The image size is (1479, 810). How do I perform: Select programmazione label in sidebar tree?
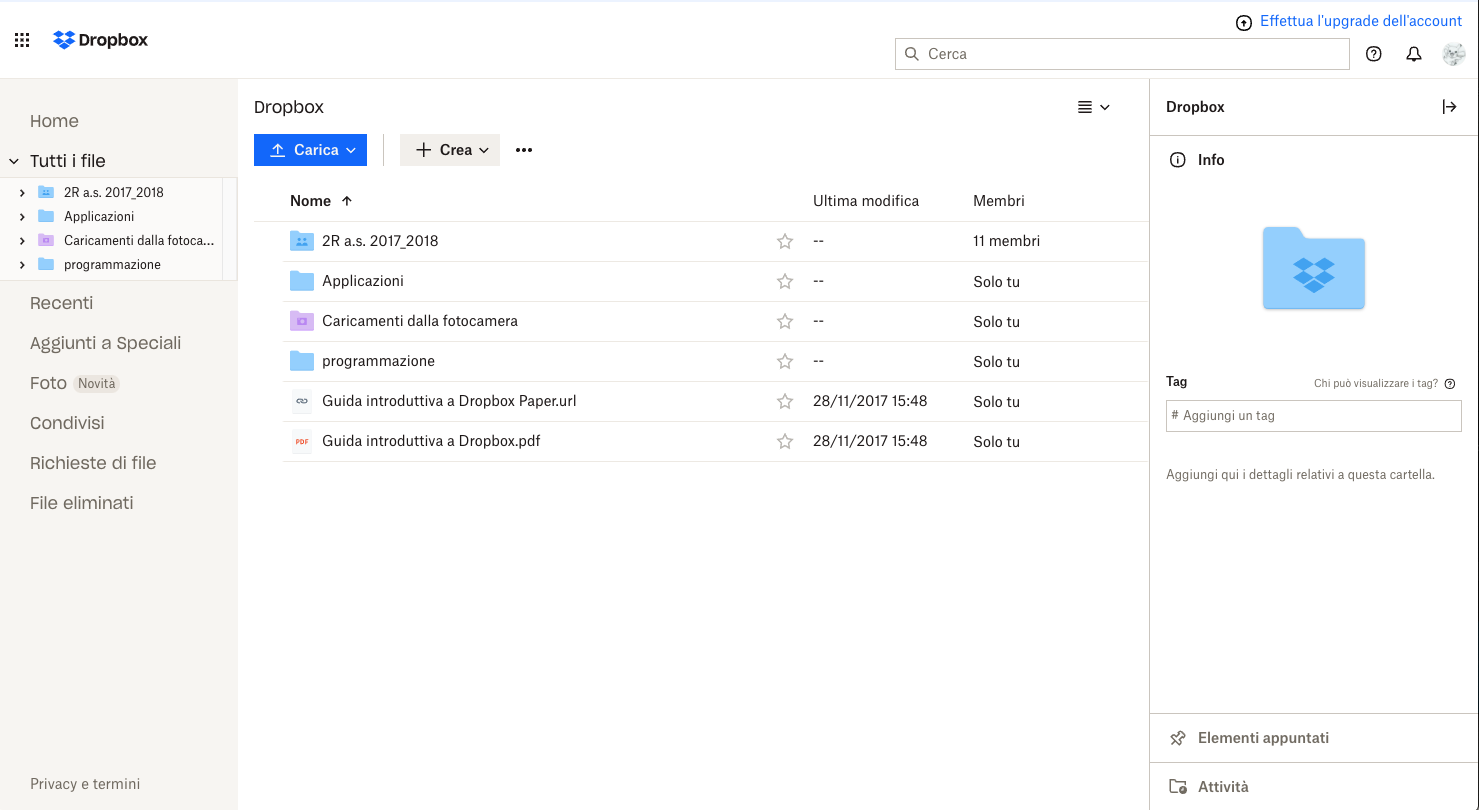112,264
